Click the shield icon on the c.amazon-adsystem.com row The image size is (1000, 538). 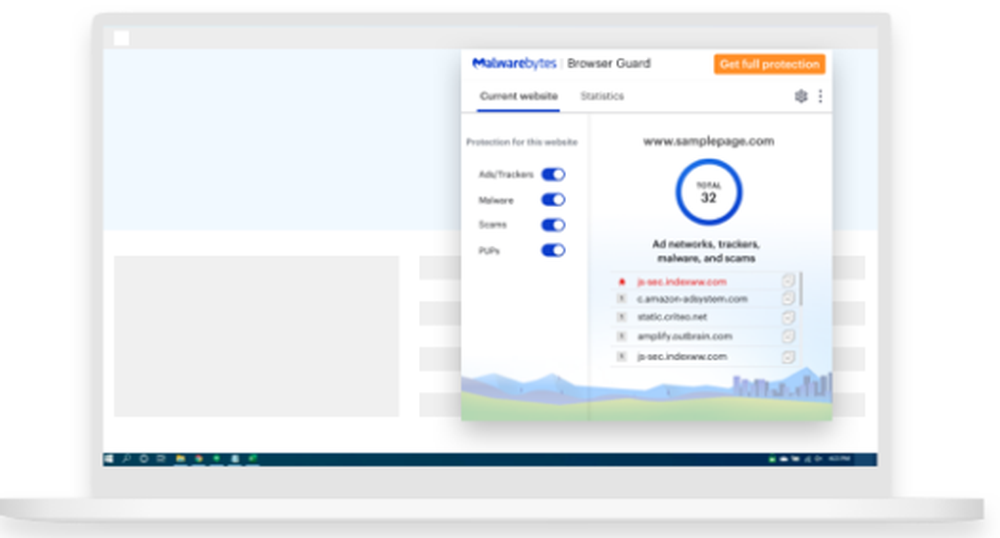788,298
